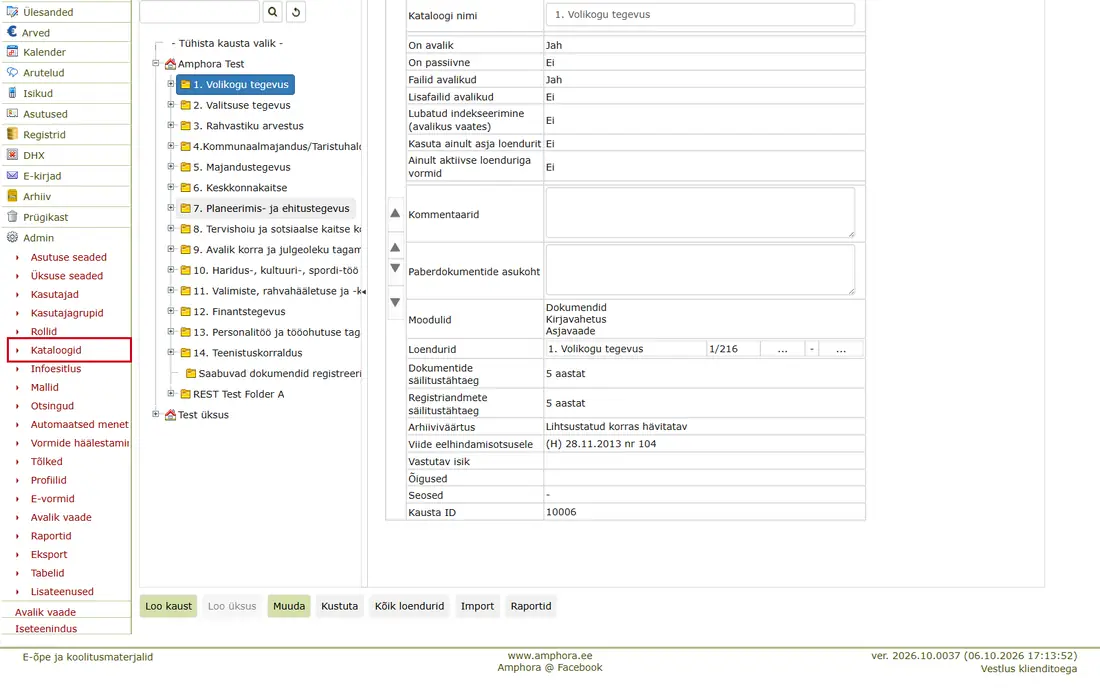Click the Kommentaarid text area
The width and height of the screenshot is (1100, 688).
point(700,213)
